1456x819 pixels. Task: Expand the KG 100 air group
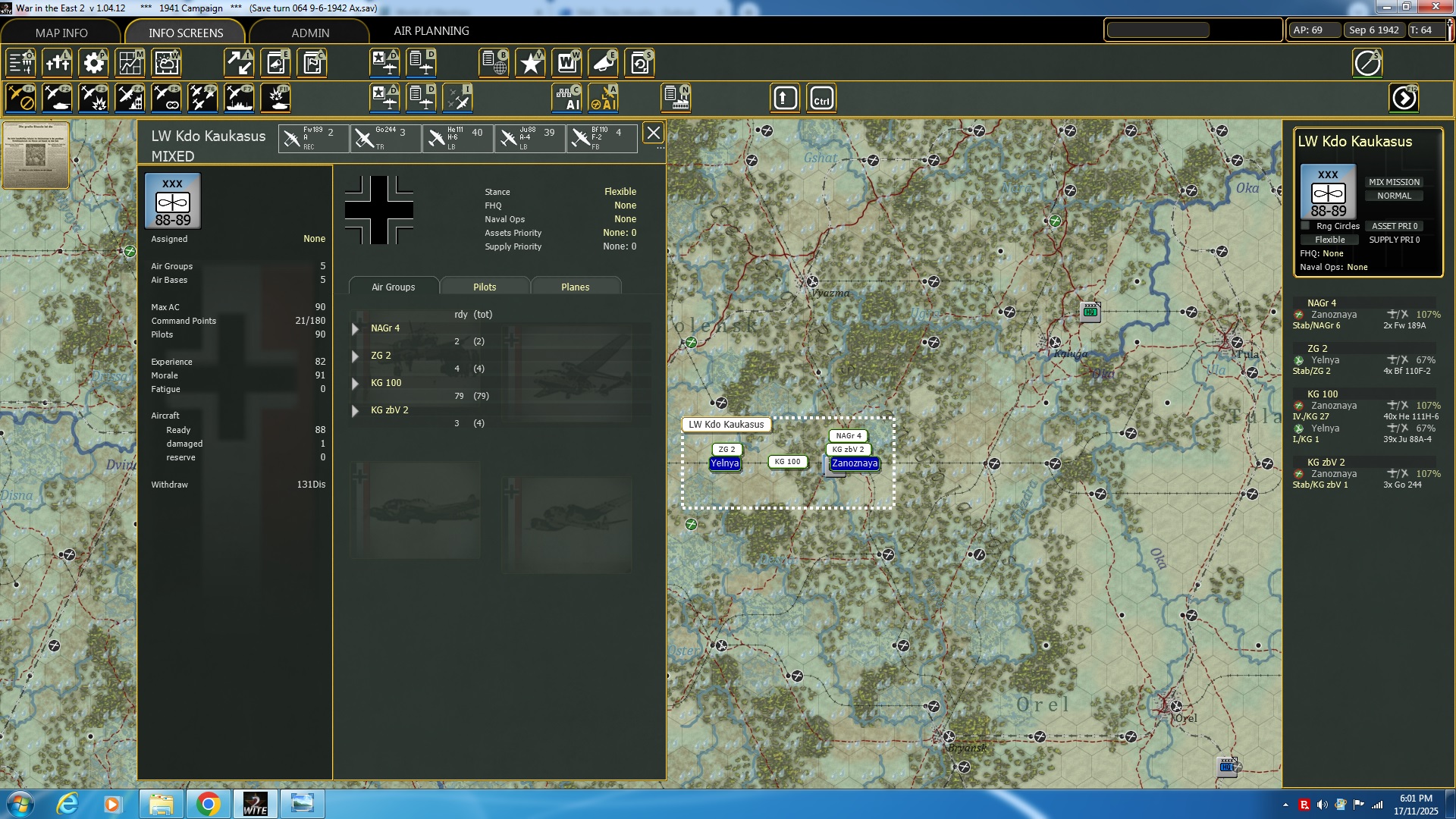(x=355, y=384)
